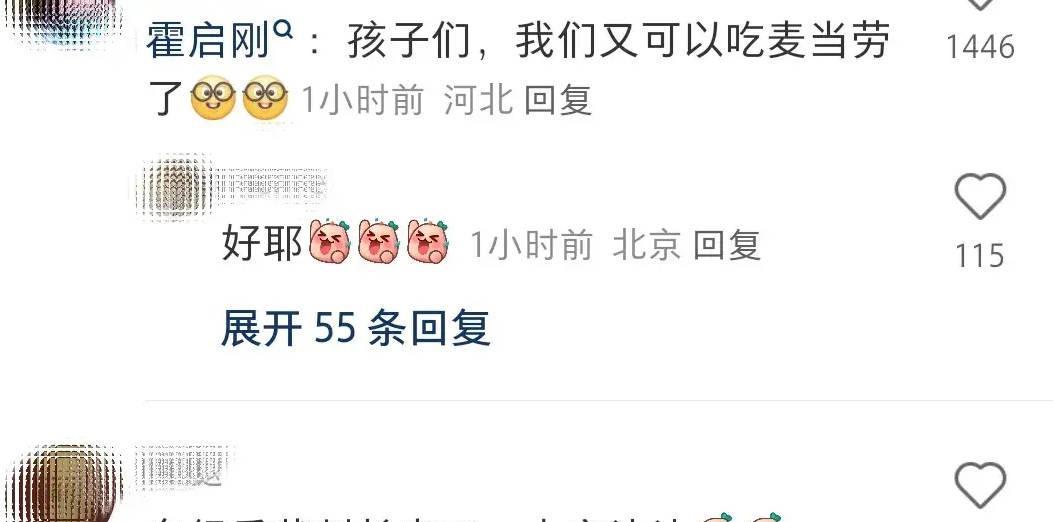Open the avatar of the 好耶 replier
This screenshot has width=1053, height=522.
point(177,186)
